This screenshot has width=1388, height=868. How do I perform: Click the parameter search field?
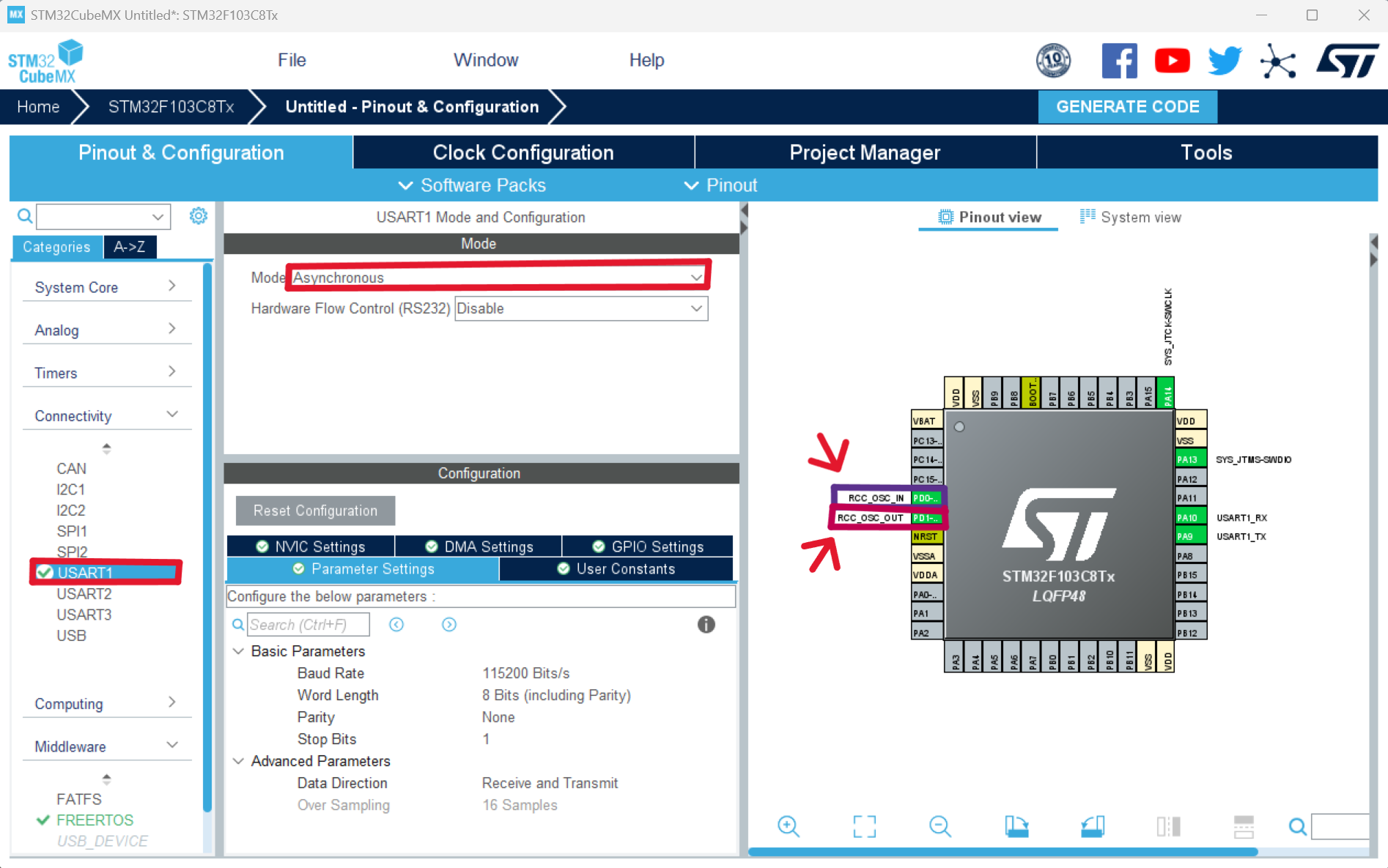(x=308, y=624)
